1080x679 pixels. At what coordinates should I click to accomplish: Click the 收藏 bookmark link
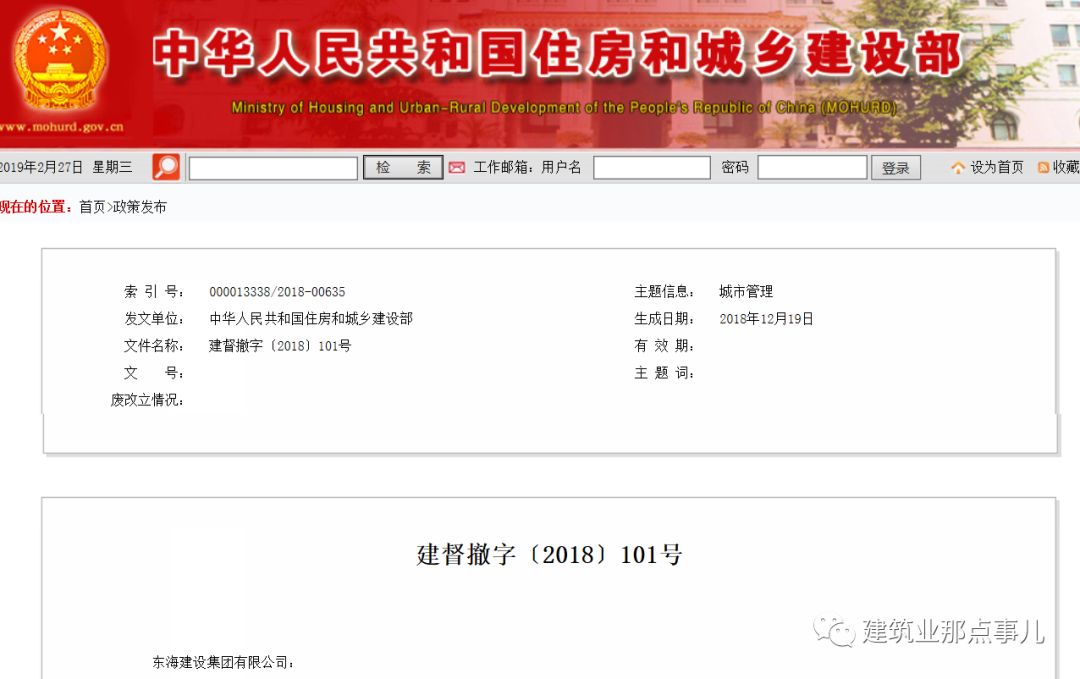[x=1066, y=167]
